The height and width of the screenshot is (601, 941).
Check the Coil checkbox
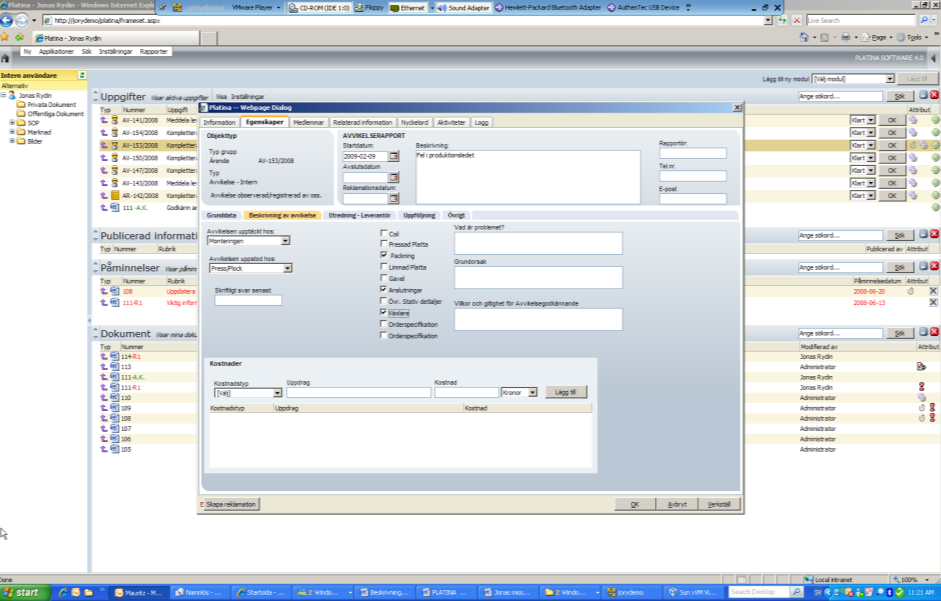click(384, 233)
